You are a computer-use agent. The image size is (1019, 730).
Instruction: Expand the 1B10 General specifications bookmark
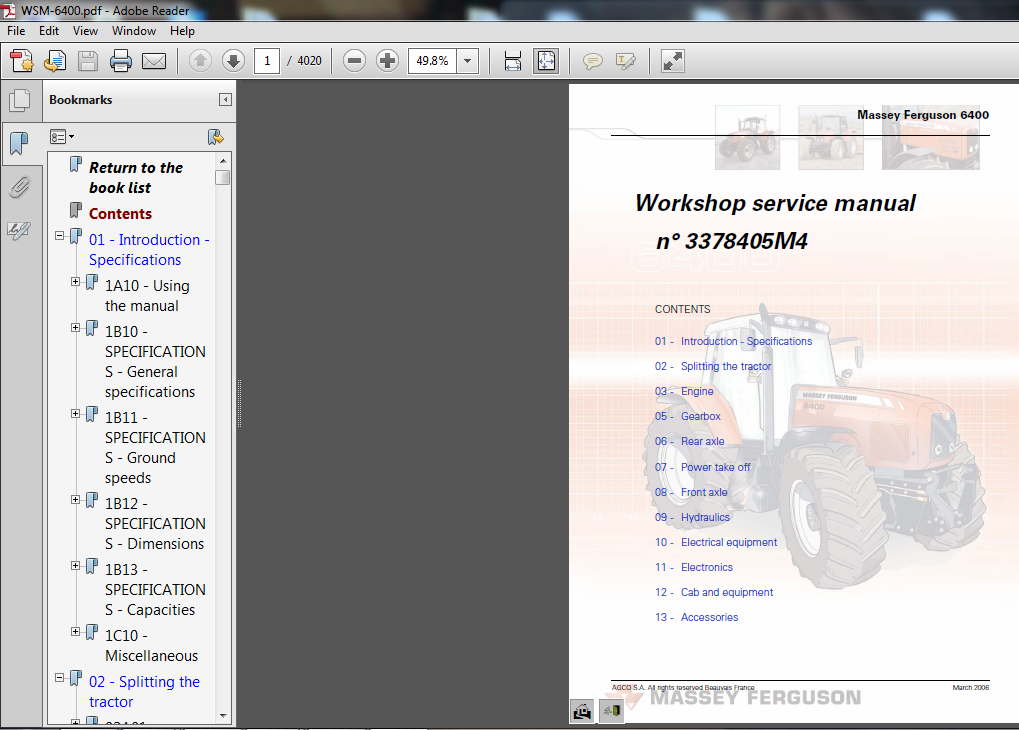tap(75, 328)
